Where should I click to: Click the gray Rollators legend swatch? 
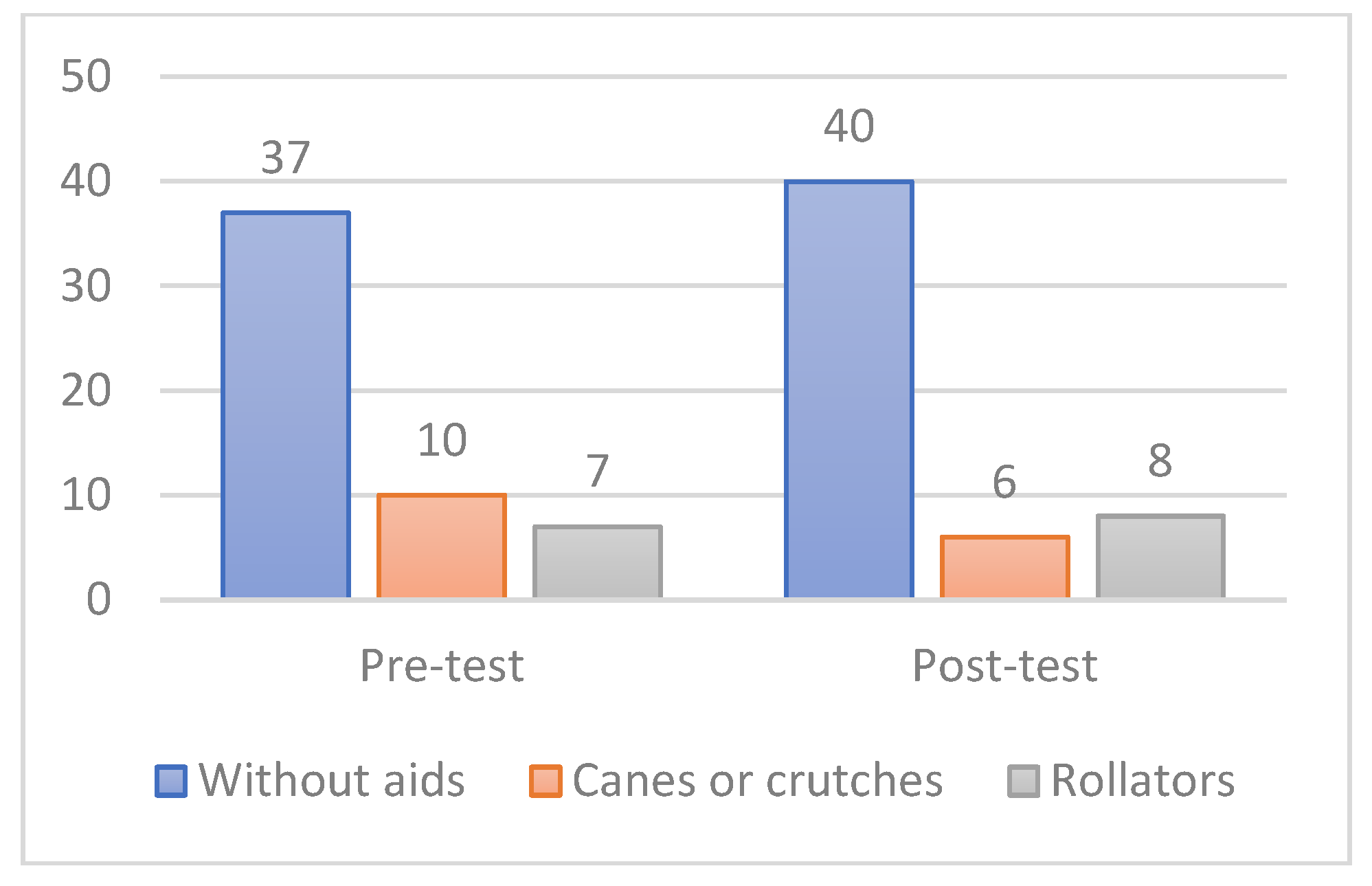1024,781
